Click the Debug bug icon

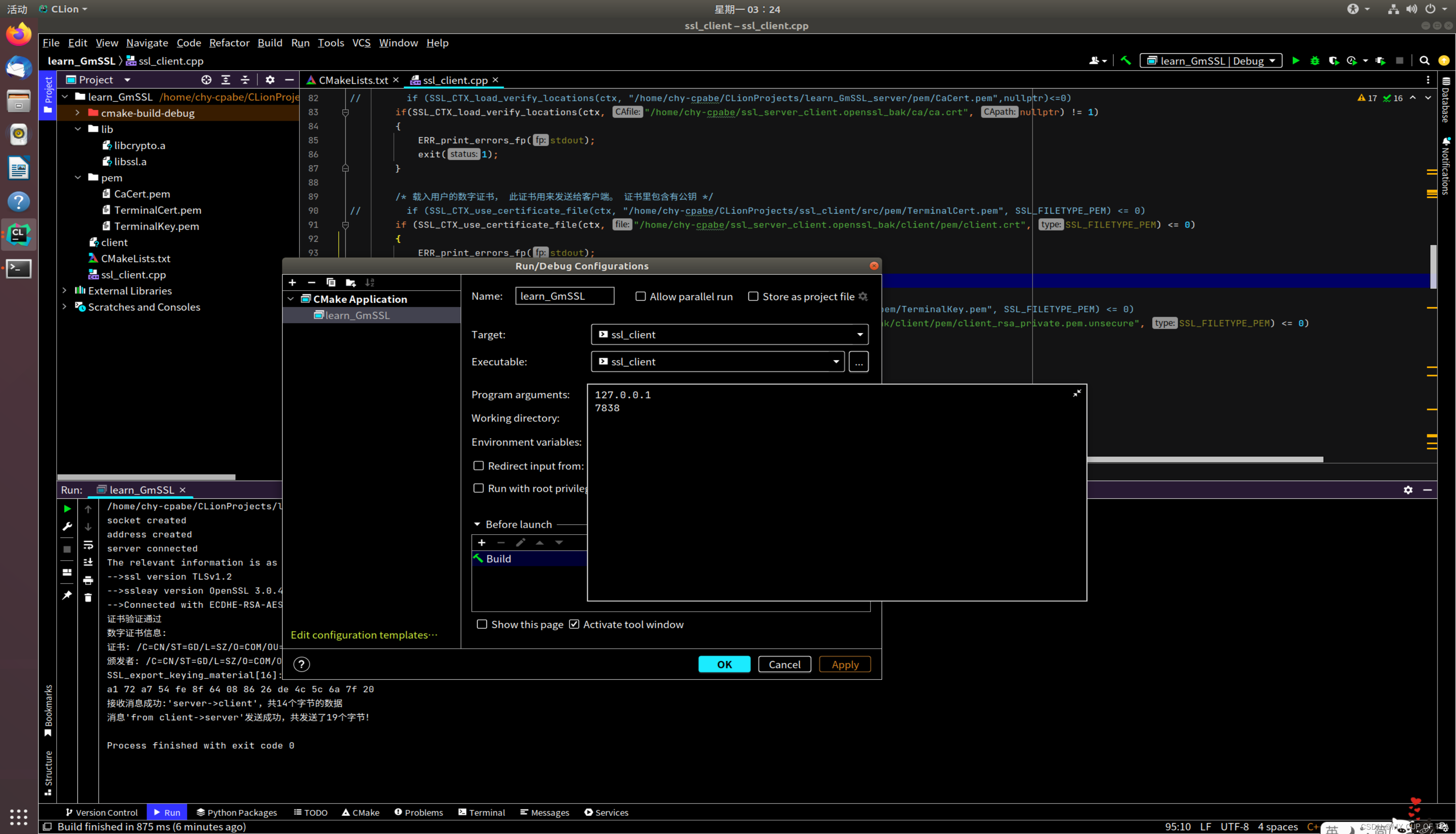[x=1315, y=61]
